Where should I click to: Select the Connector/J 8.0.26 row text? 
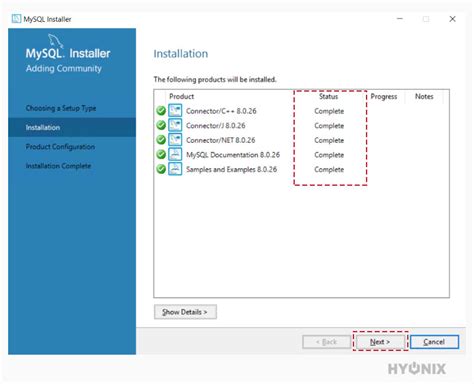(x=216, y=126)
